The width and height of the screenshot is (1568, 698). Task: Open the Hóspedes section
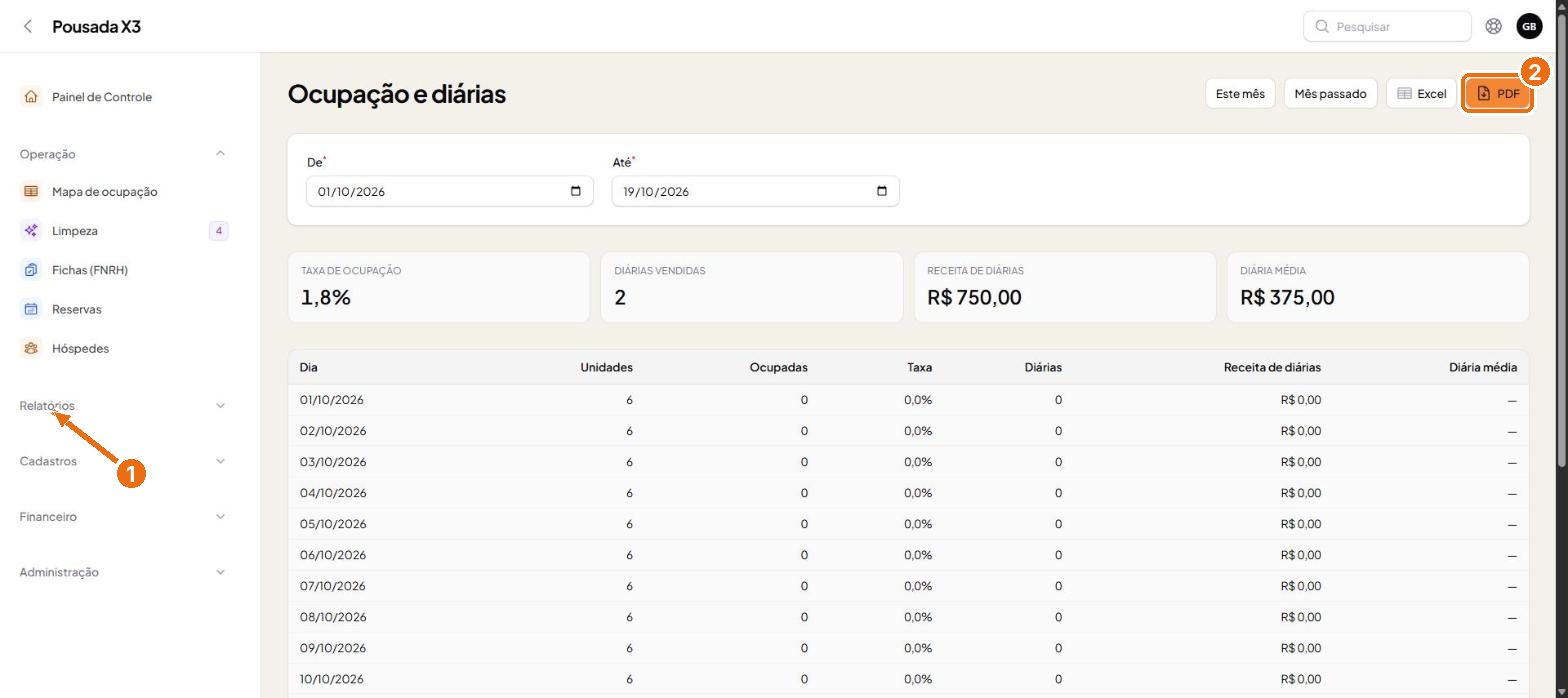80,348
